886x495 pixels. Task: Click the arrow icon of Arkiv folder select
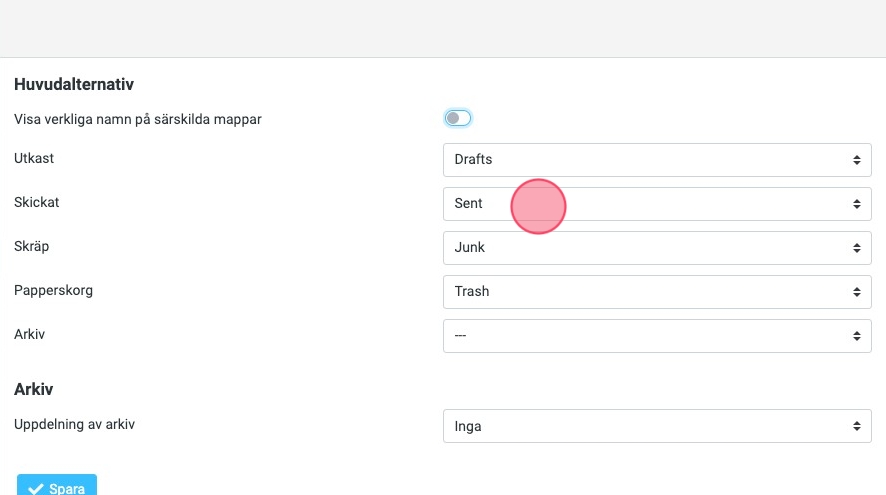(856, 336)
